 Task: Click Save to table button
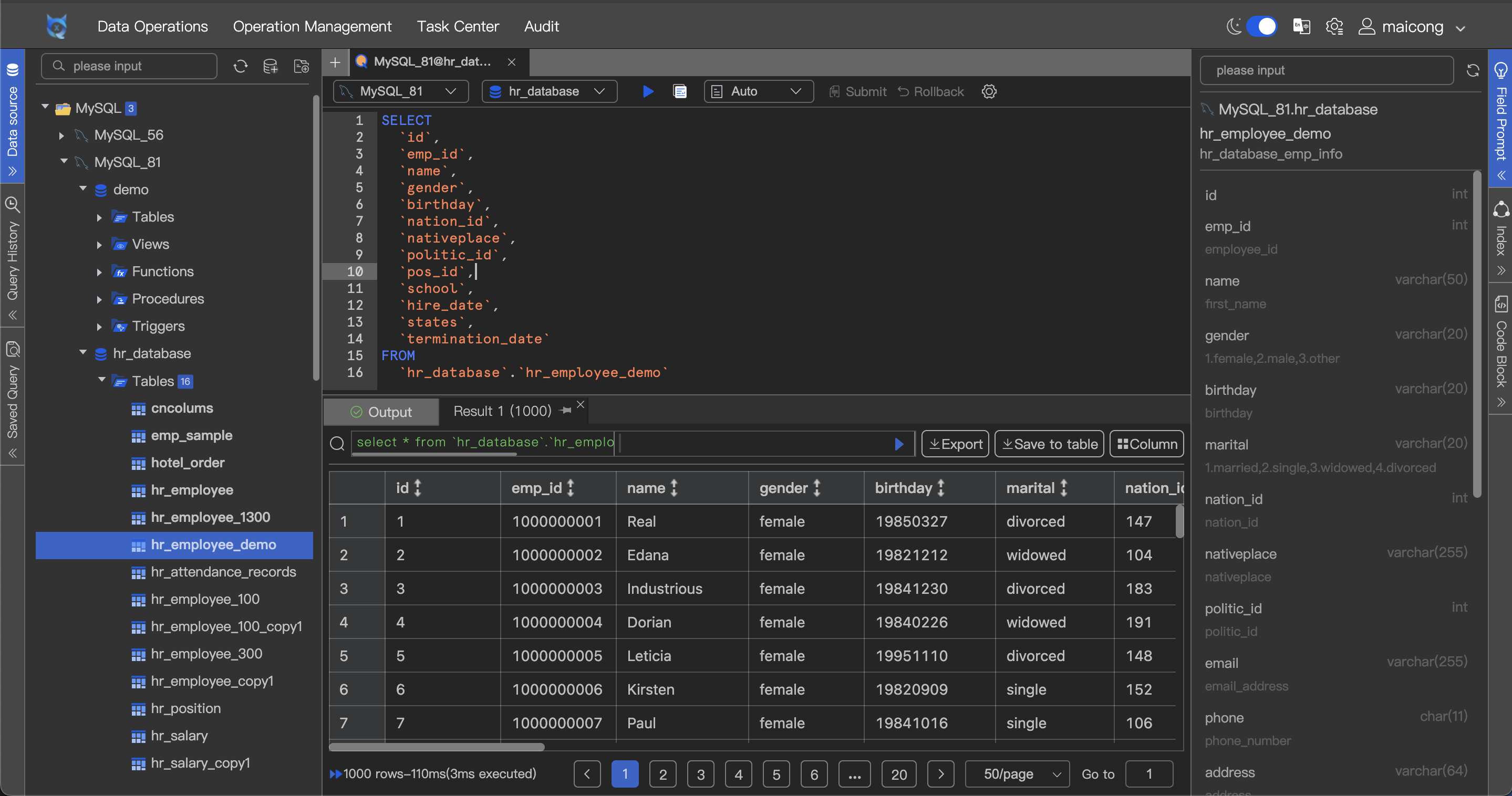[x=1049, y=444]
